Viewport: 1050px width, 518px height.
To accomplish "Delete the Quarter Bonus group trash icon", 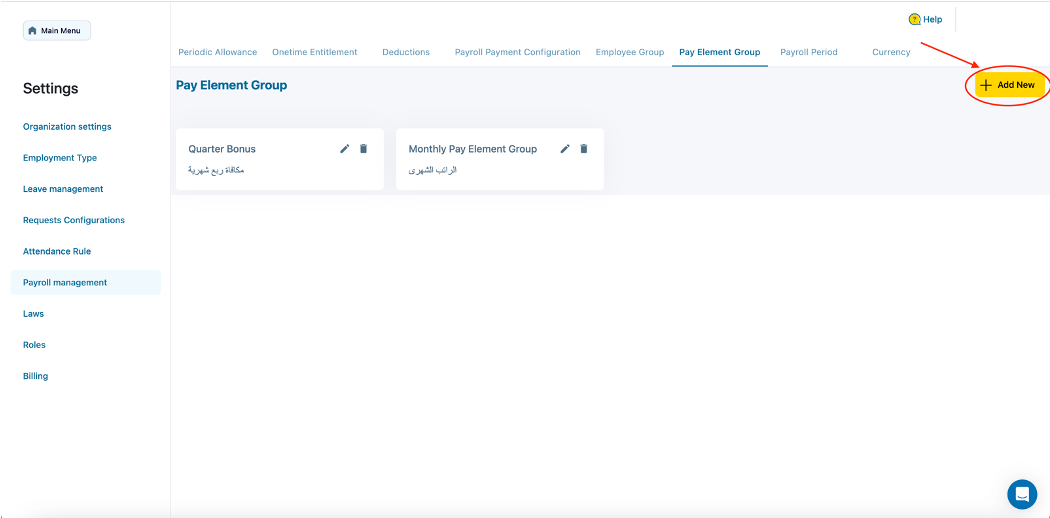I will [364, 149].
